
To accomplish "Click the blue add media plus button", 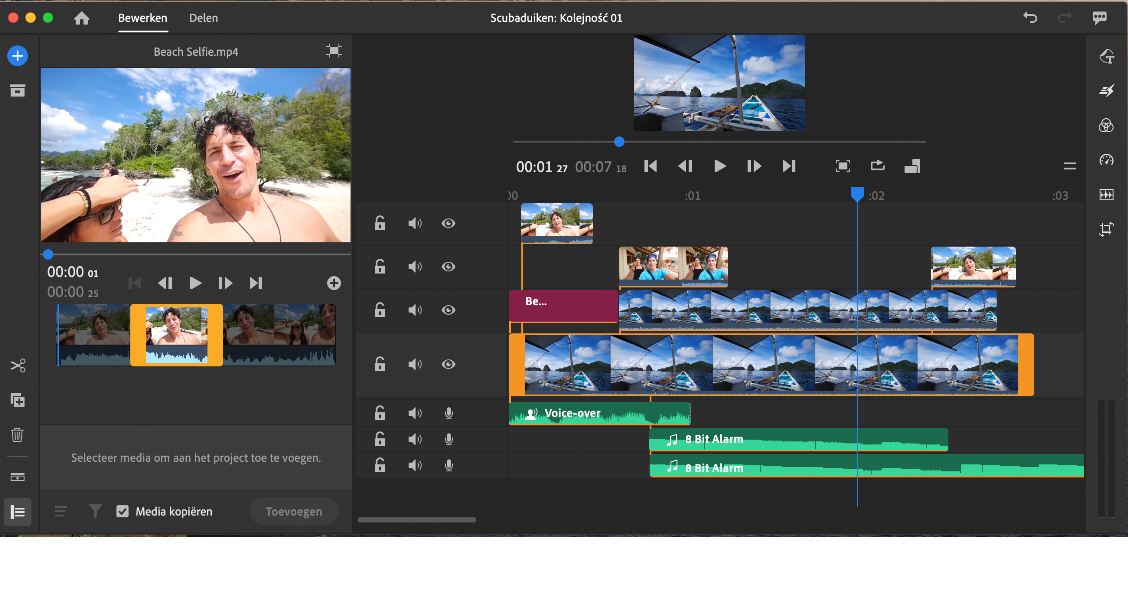I will pyautogui.click(x=17, y=56).
